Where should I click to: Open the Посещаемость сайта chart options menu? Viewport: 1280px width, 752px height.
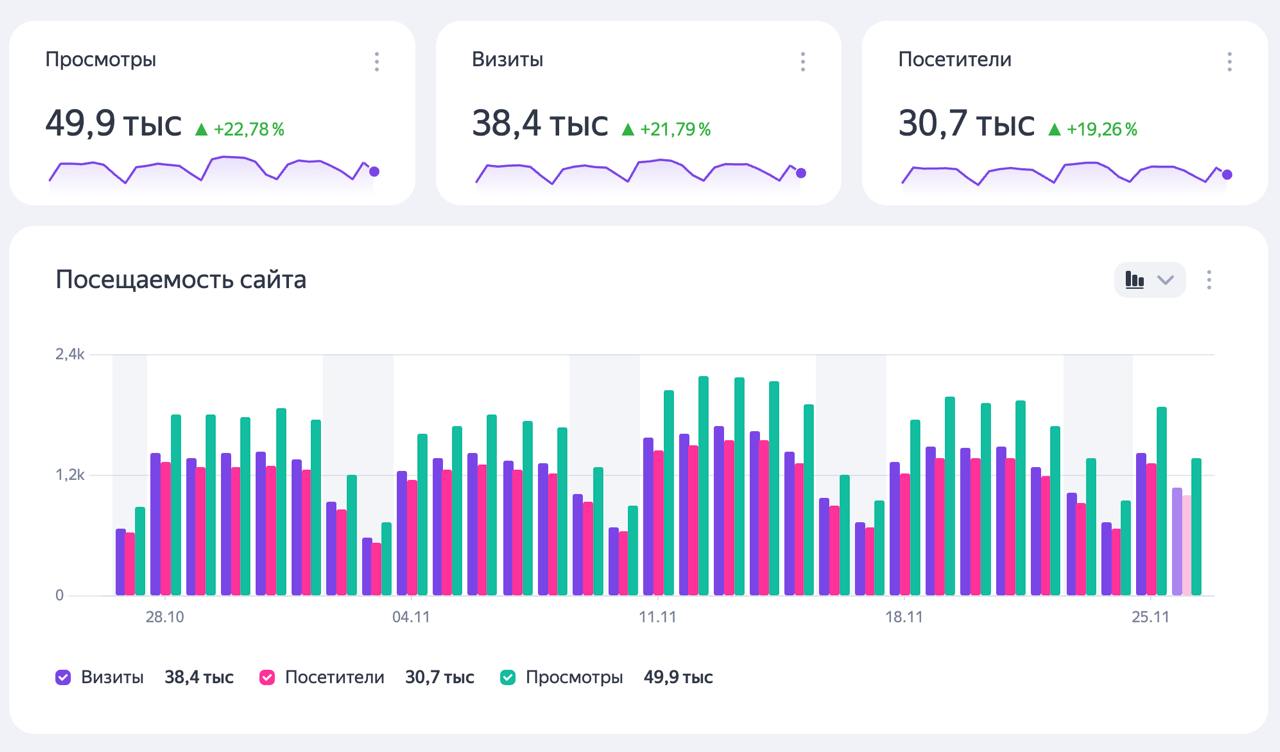[x=1209, y=280]
